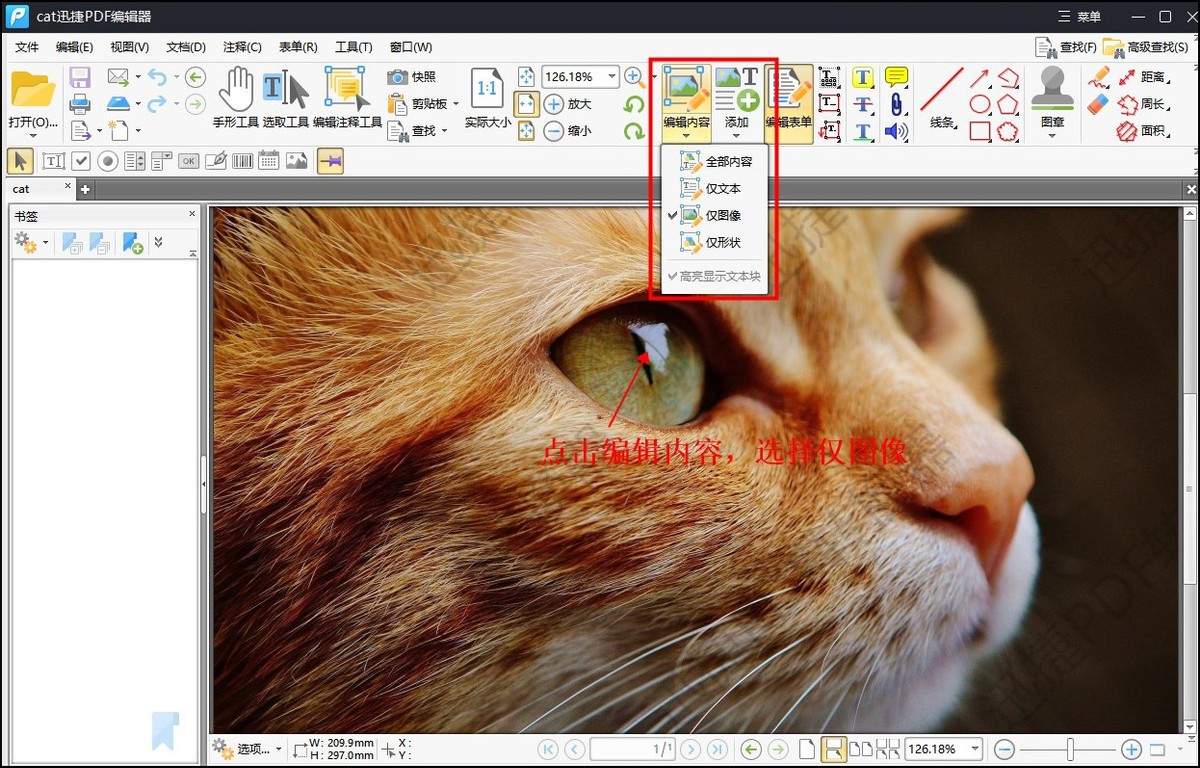The height and width of the screenshot is (768, 1200).
Task: Open the 文件 menu
Action: (27, 47)
